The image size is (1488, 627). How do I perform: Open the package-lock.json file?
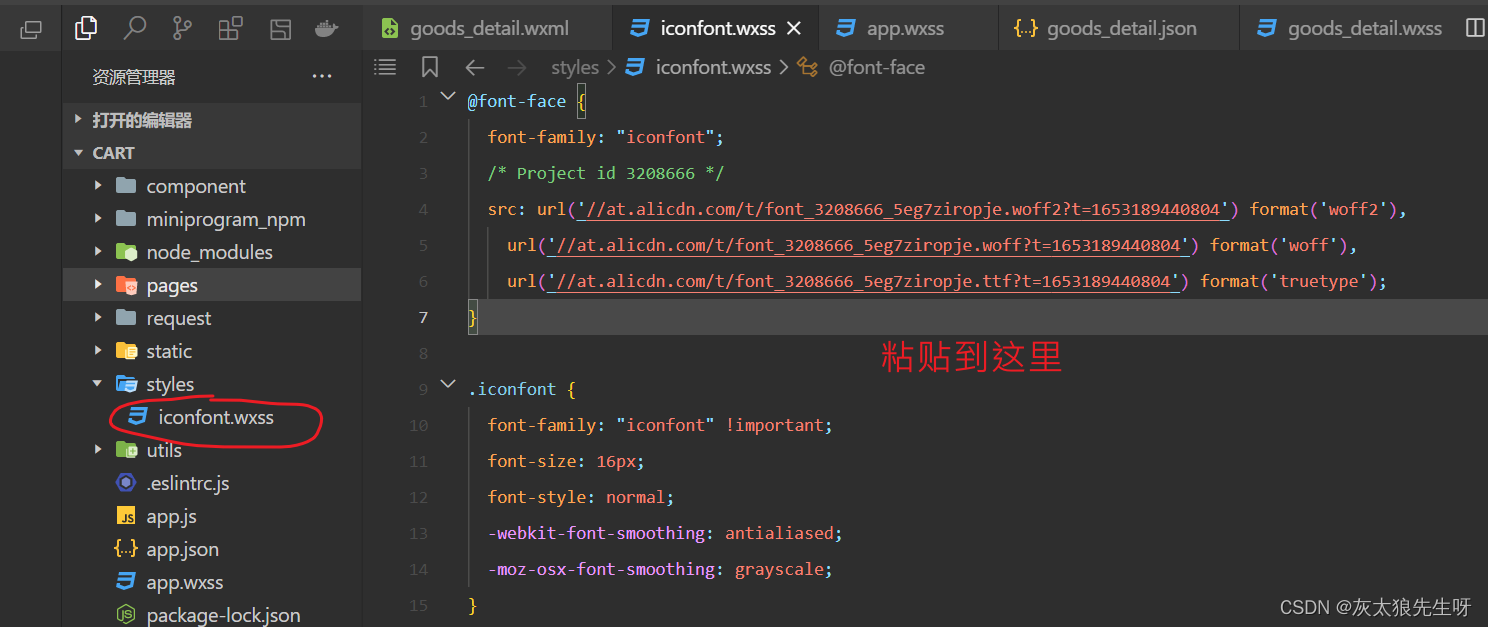pos(212,615)
